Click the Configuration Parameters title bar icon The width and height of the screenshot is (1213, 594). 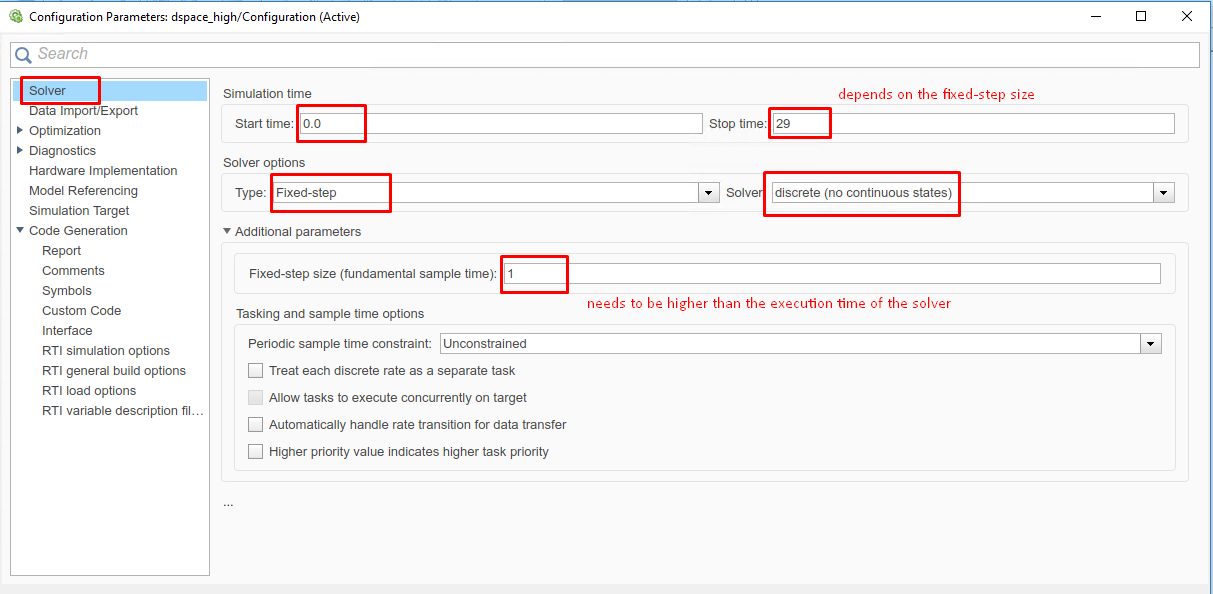click(x=15, y=16)
